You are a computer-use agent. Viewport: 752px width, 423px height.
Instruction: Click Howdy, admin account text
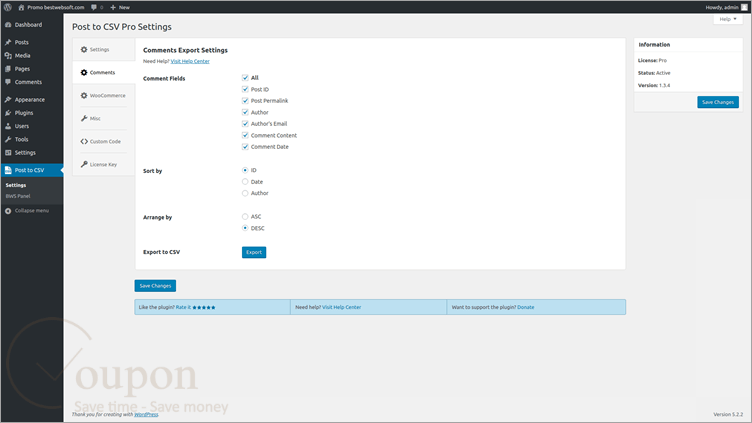(x=722, y=7)
